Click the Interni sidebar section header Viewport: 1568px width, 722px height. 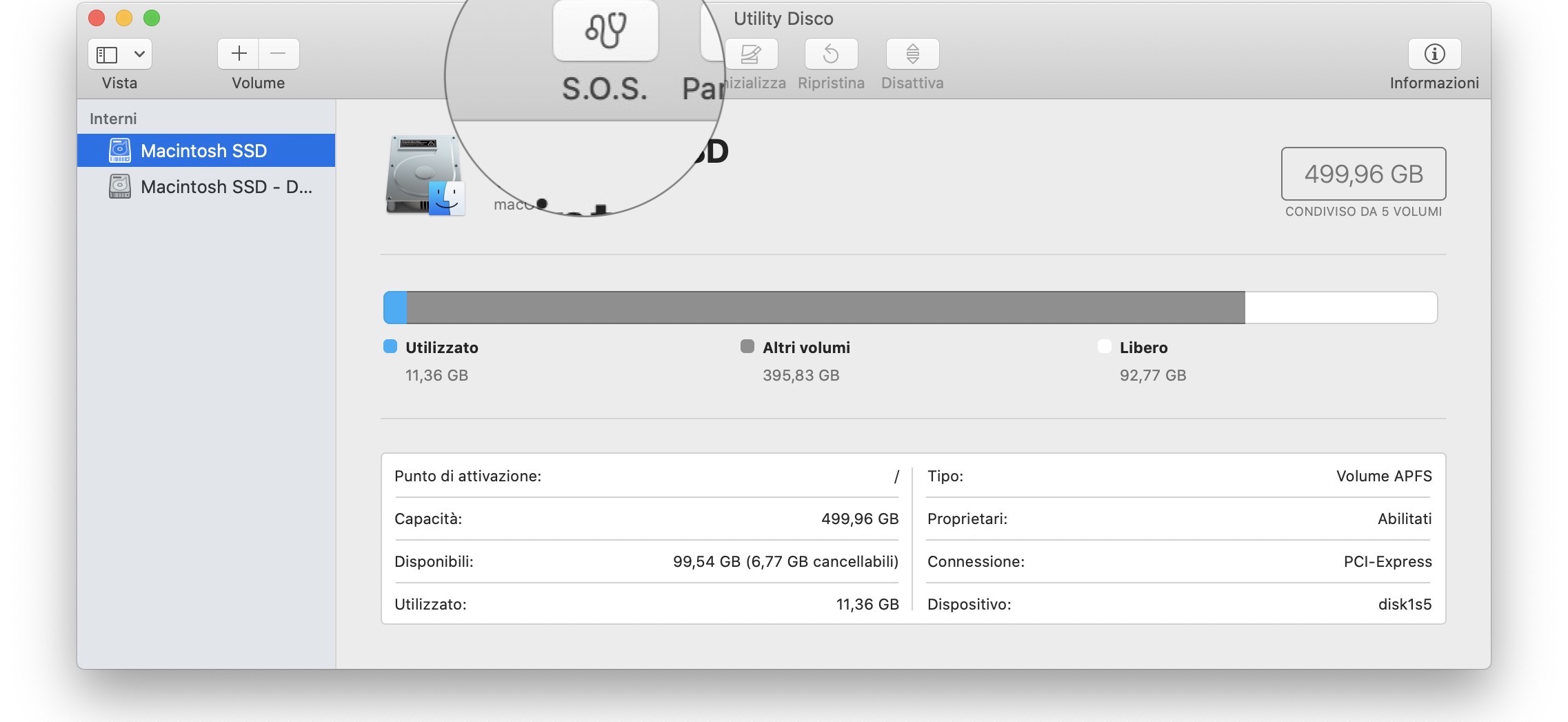point(113,119)
